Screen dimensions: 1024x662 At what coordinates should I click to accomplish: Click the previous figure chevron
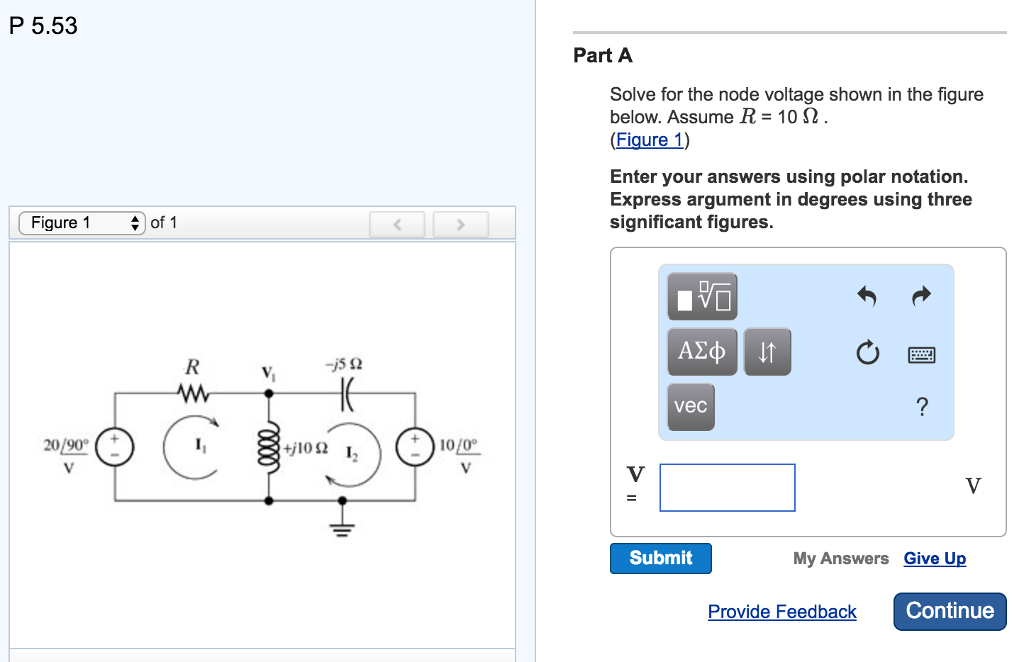point(397,223)
